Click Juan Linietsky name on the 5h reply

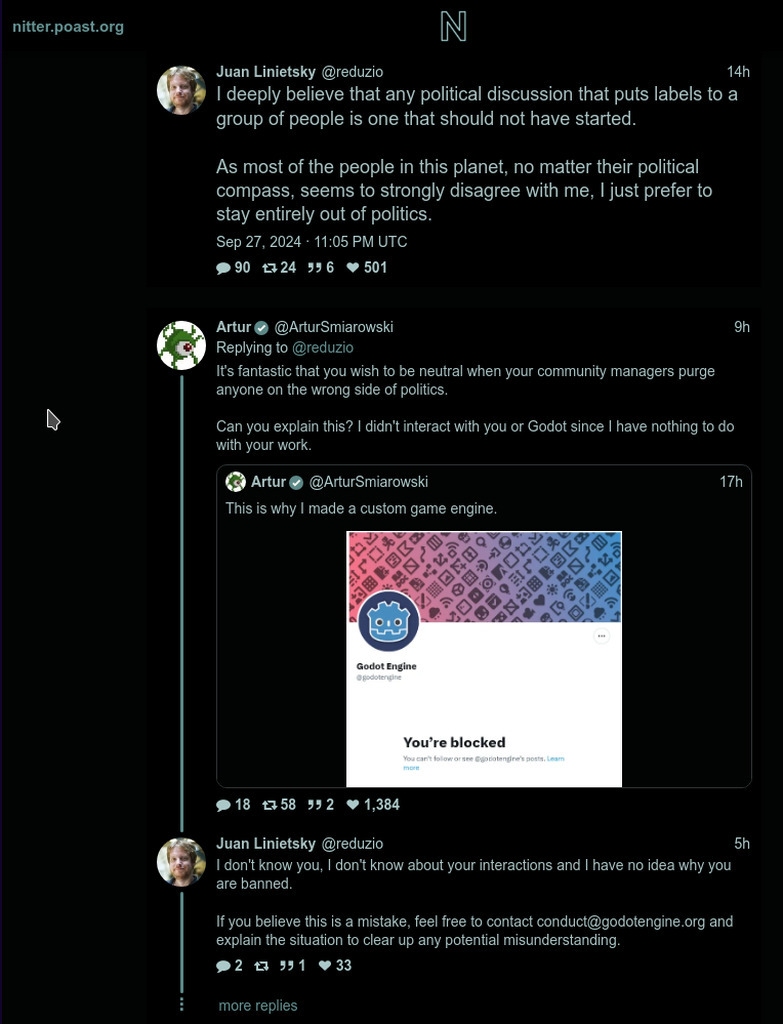(x=266, y=844)
